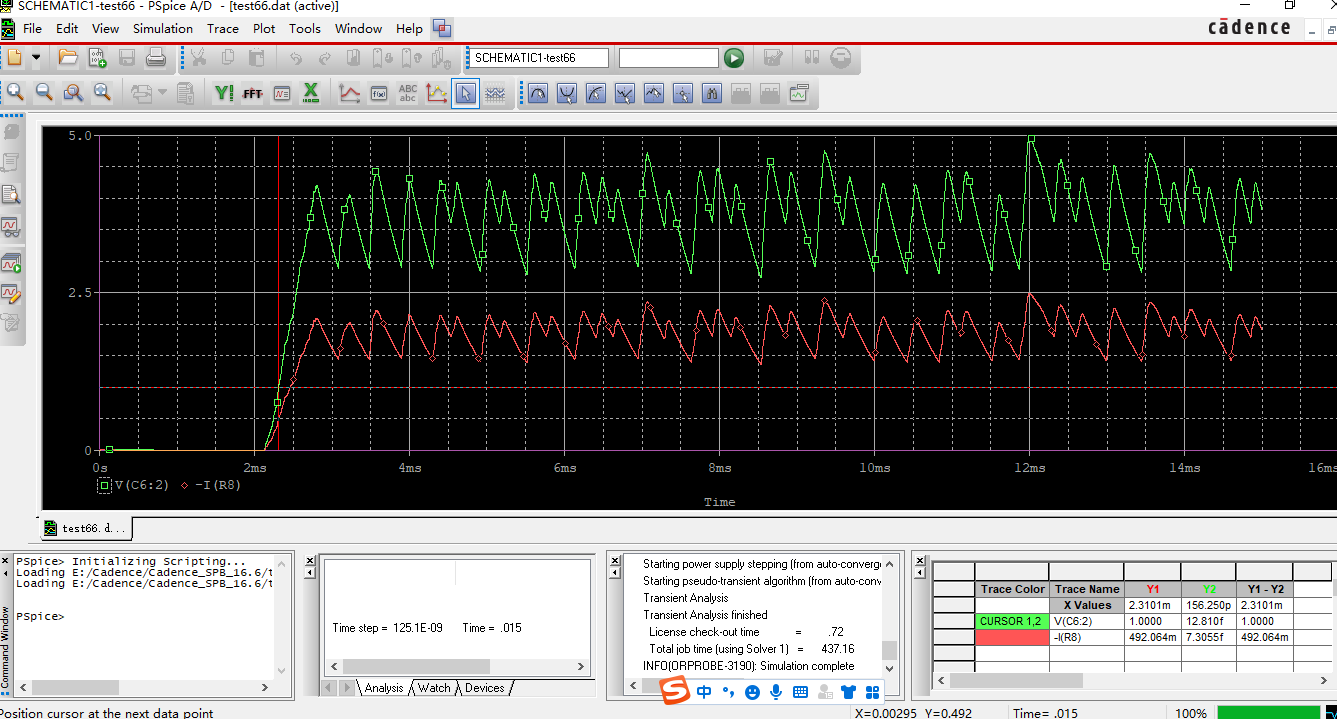
Task: Click the green CURSOR 1,2 color cell
Action: pos(1013,621)
